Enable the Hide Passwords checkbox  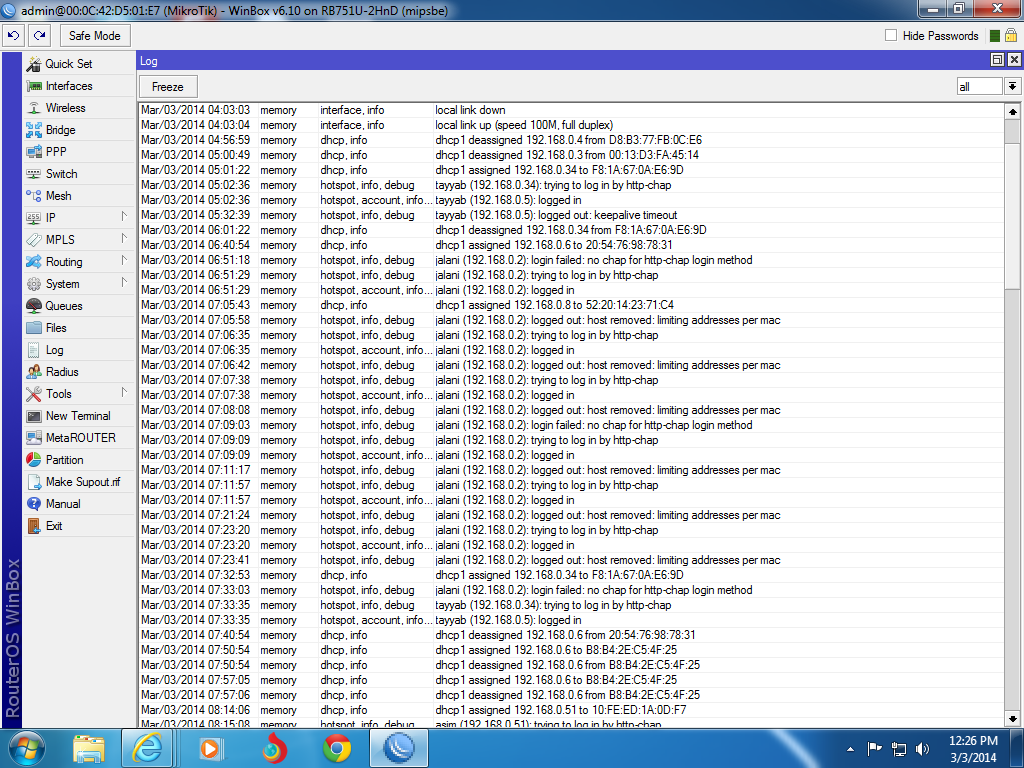coord(889,35)
